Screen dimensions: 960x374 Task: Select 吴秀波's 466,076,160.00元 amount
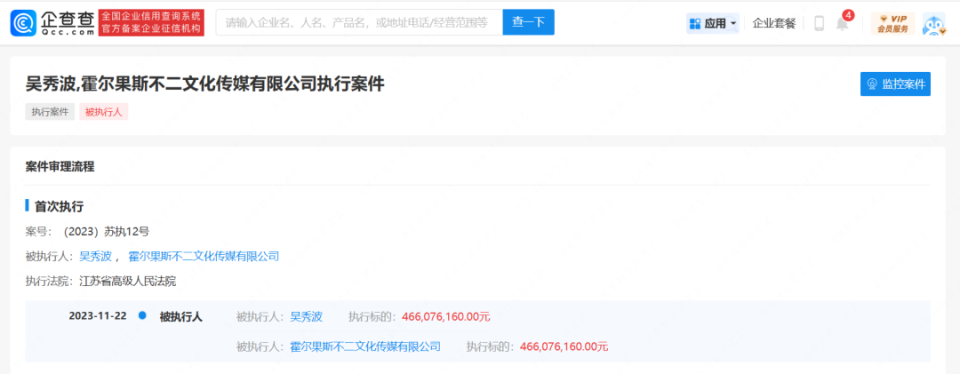coord(446,316)
